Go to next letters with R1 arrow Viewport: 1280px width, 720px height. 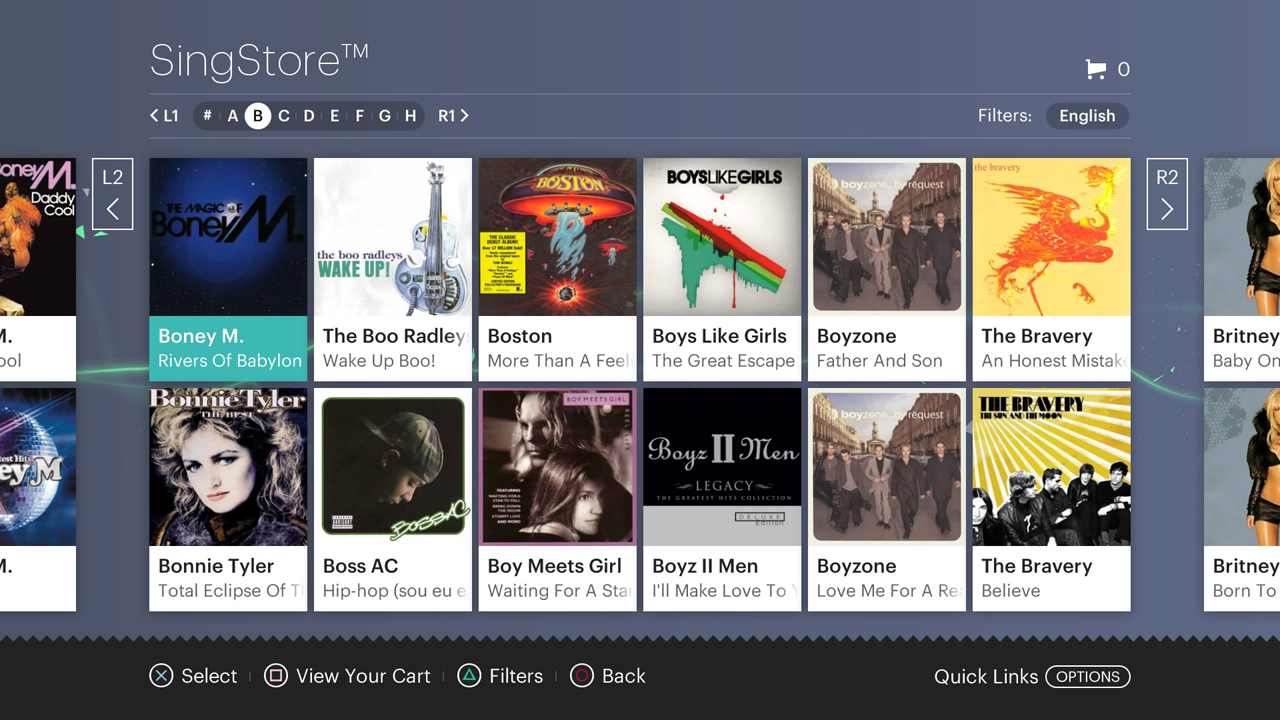(453, 116)
